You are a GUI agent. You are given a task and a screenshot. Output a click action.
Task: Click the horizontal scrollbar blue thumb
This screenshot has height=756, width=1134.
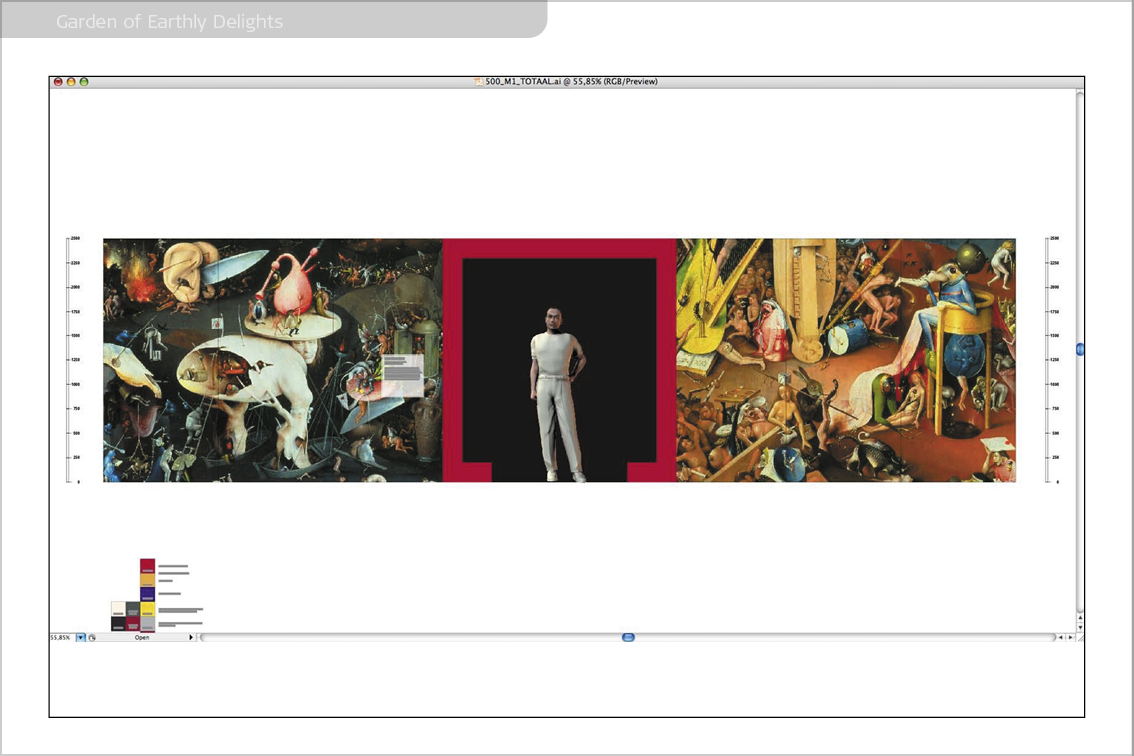[x=628, y=637]
